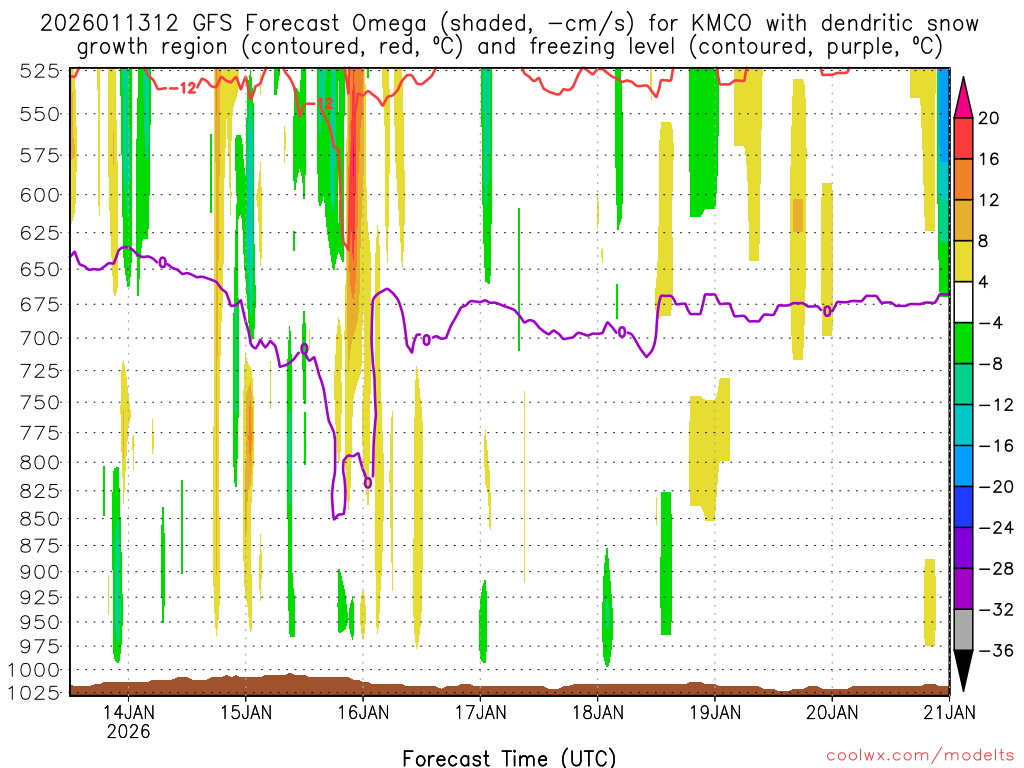Click the yellow 4–8 colorbar segment

(x=963, y=261)
